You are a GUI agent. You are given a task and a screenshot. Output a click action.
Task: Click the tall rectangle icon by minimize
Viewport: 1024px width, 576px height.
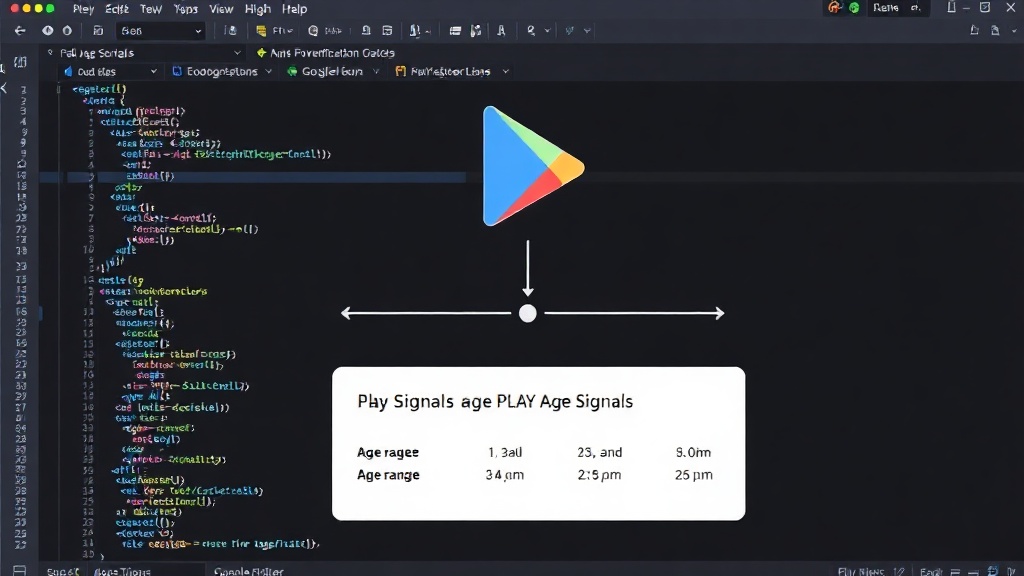point(952,7)
